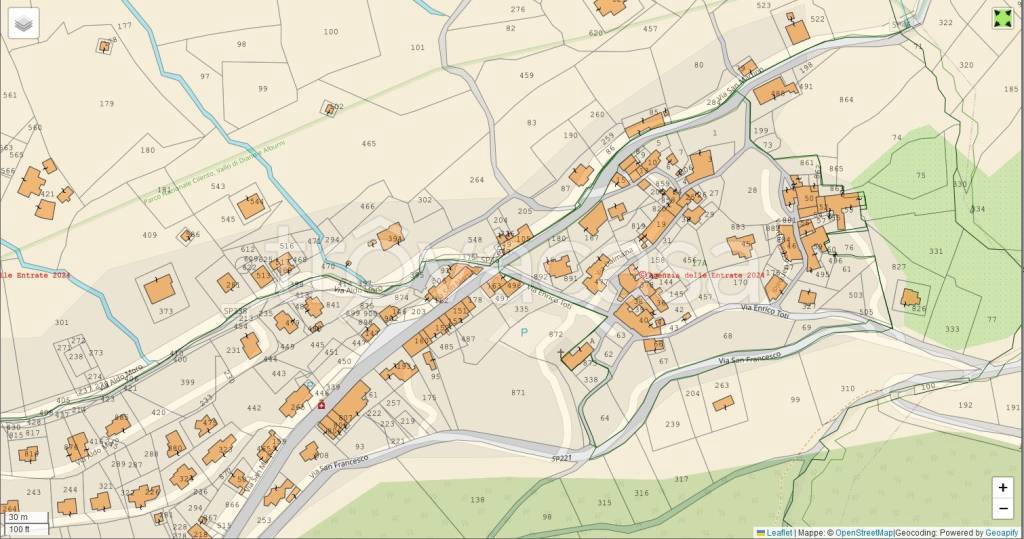The width and height of the screenshot is (1024, 539).
Task: Select parcel number 399
Action: tap(187, 382)
